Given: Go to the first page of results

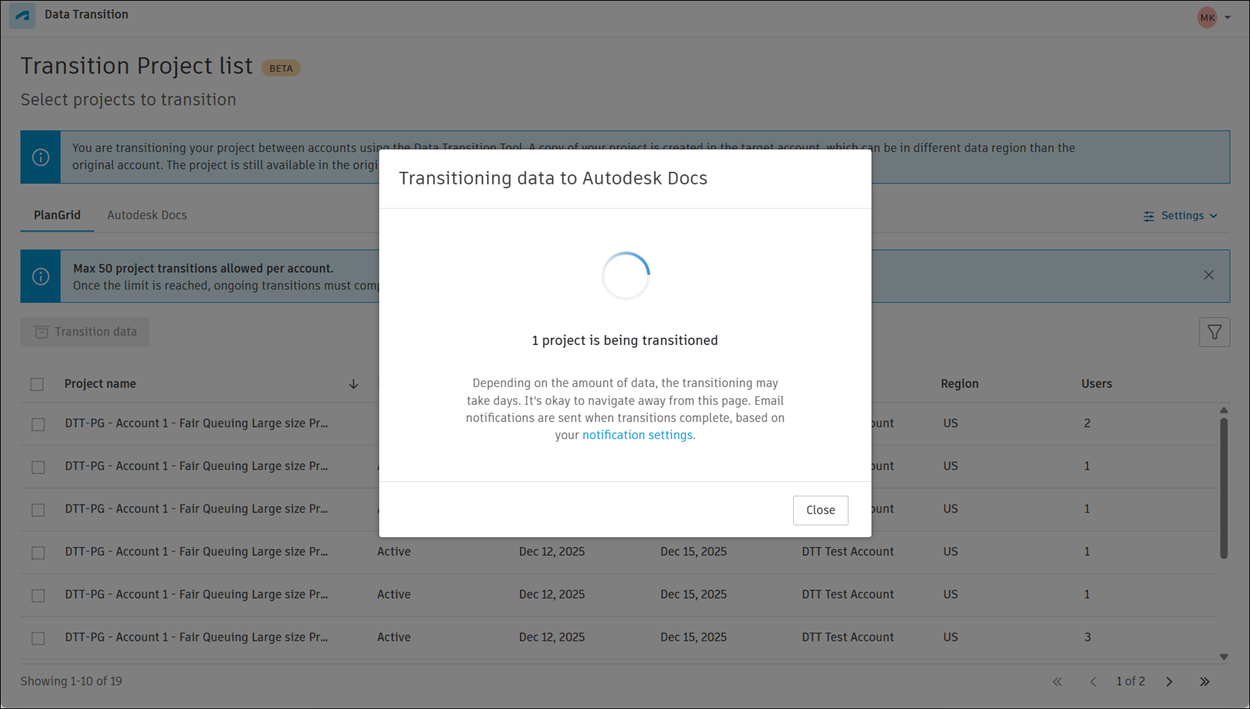Looking at the screenshot, I should click(1057, 682).
